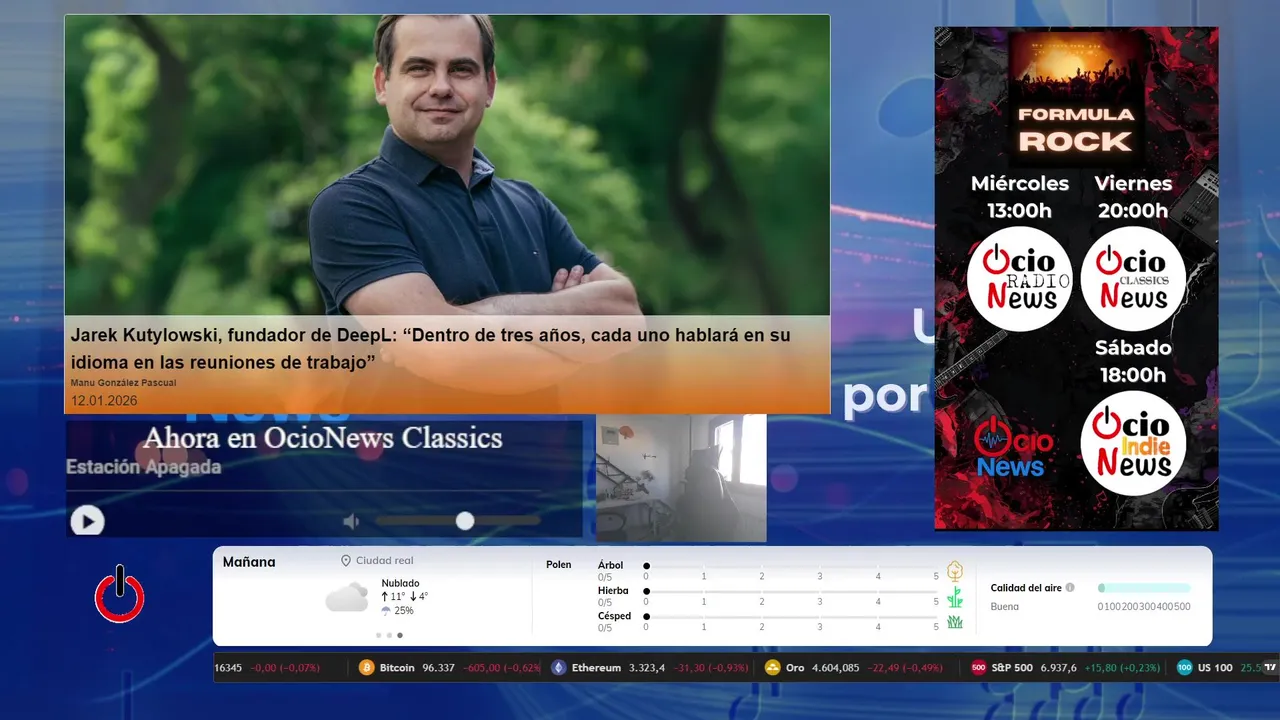Click the red power button logo
This screenshot has height=720, width=1280.
coord(120,596)
